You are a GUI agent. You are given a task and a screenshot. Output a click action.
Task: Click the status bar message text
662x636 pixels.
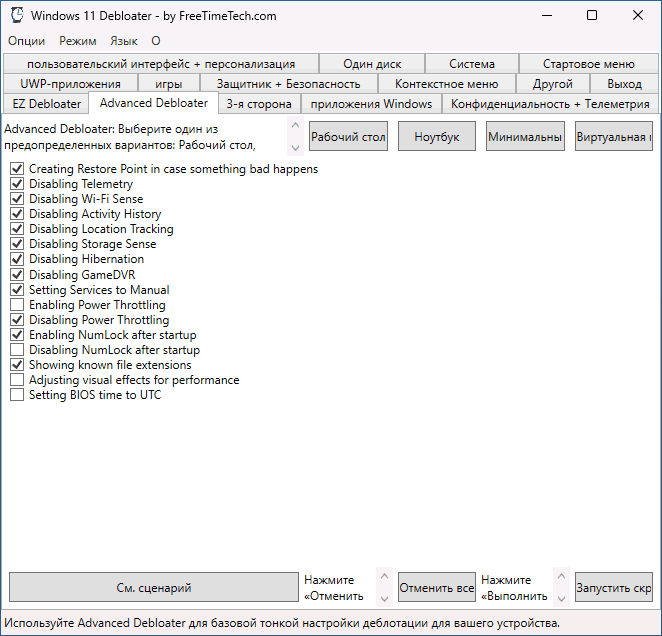(x=282, y=623)
